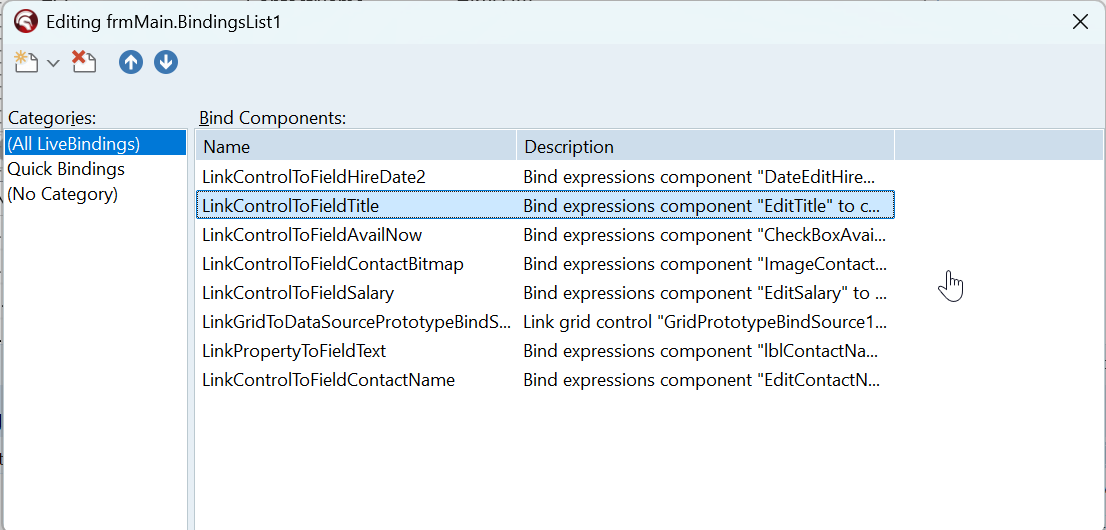Viewport: 1106px width, 530px height.
Task: Select LinkControlToFieldHireDate2 binding
Action: (x=314, y=177)
